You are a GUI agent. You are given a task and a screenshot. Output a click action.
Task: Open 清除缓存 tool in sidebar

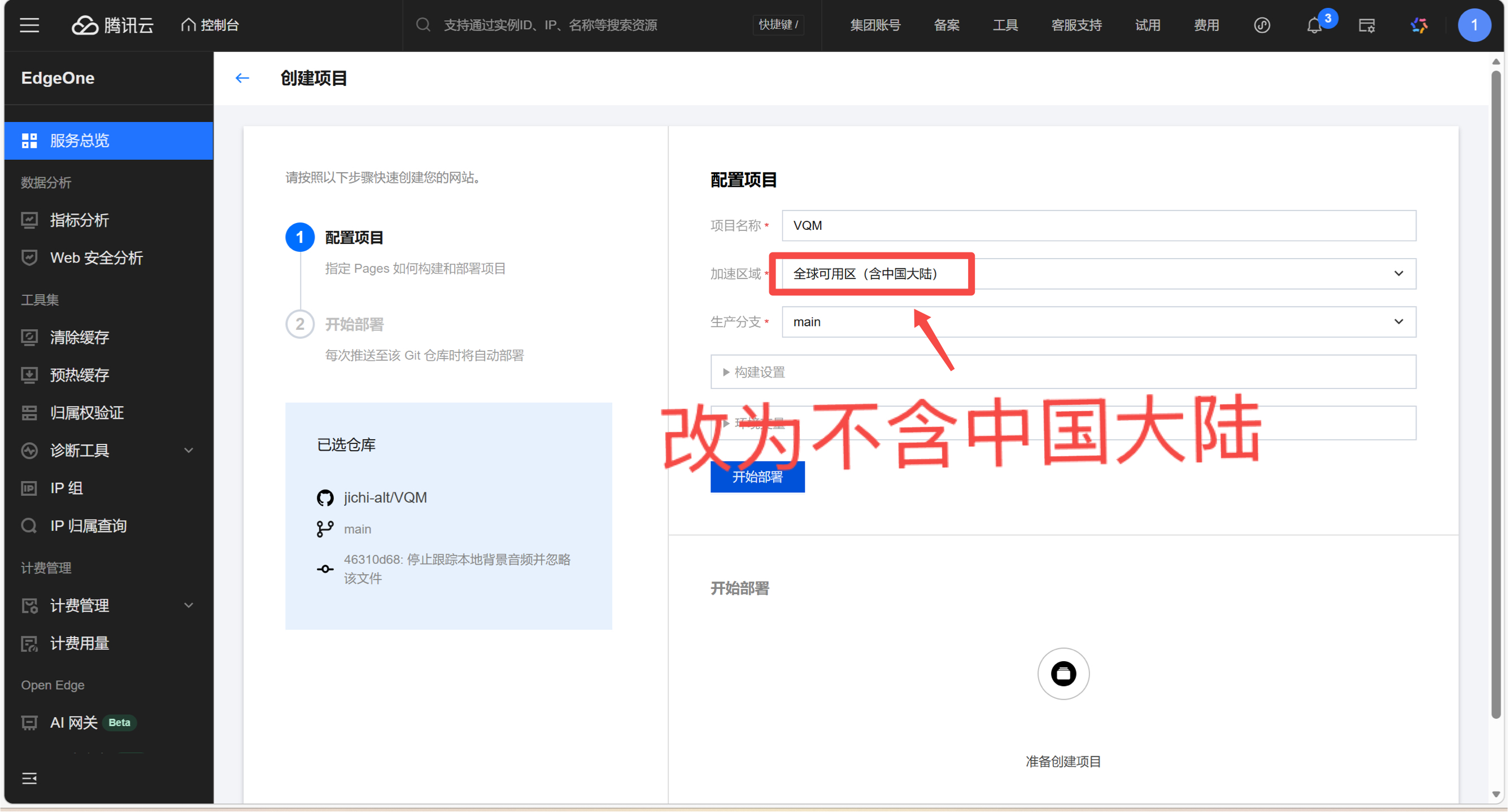pos(79,337)
